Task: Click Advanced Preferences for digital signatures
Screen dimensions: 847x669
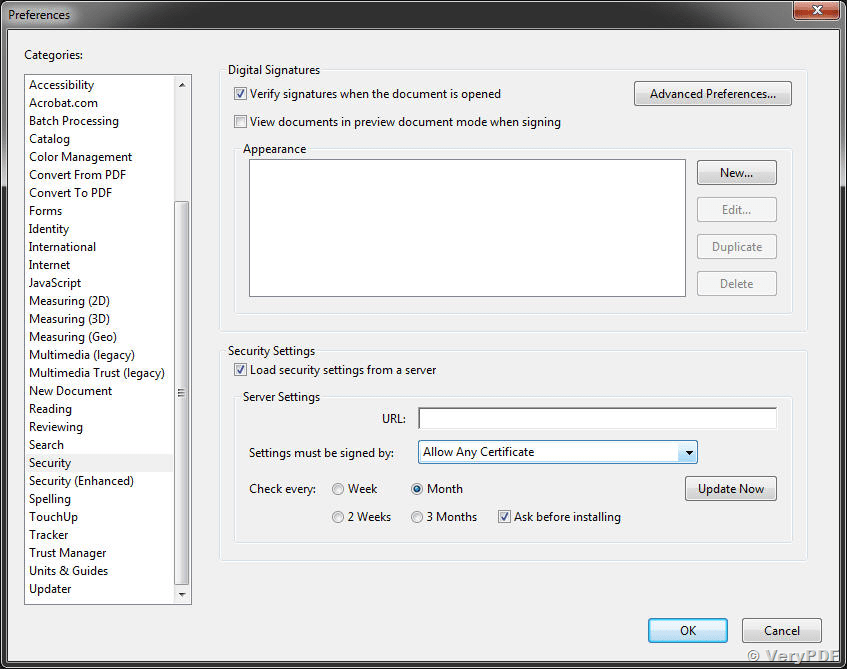Action: 712,93
